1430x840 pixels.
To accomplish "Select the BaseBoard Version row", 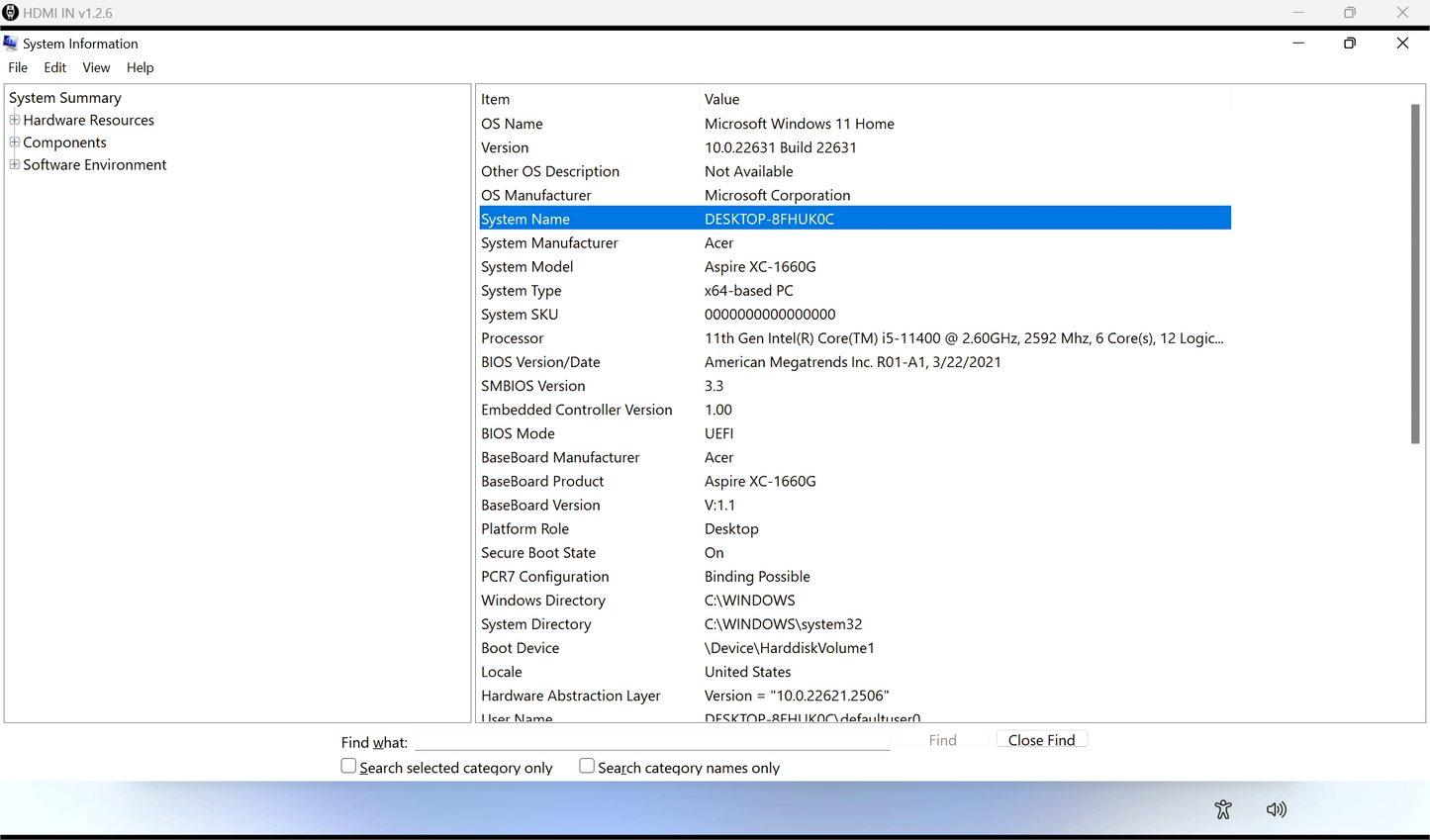I will pos(855,505).
